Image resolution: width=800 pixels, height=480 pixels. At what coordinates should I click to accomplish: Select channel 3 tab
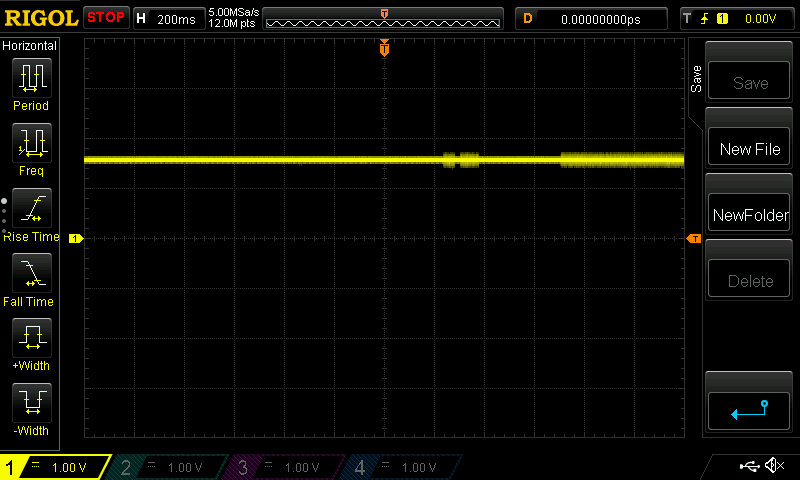pyautogui.click(x=286, y=467)
